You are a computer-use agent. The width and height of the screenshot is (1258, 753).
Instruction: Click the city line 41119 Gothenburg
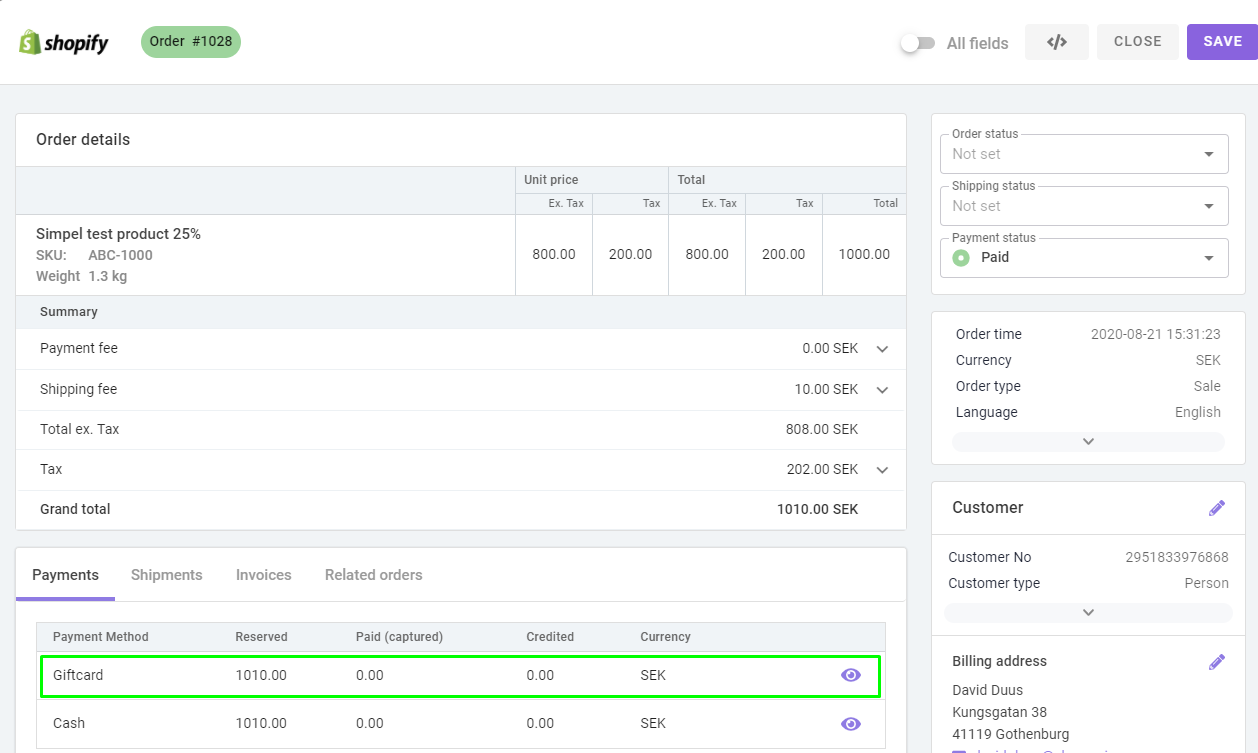click(x=1010, y=735)
